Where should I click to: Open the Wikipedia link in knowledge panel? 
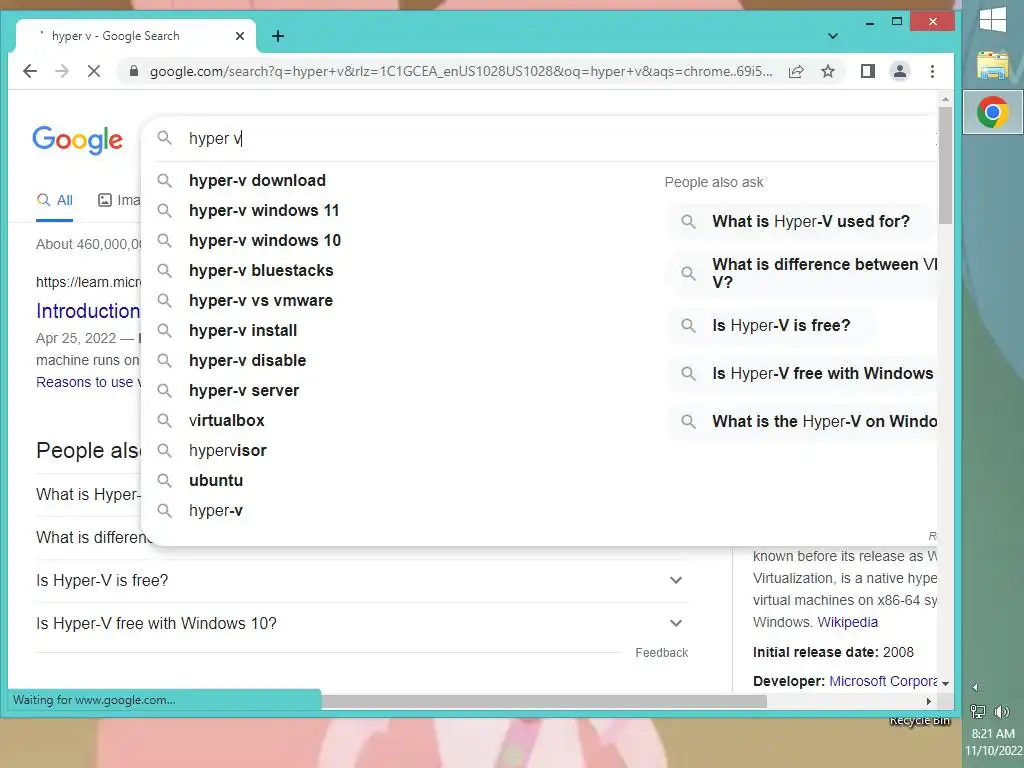tap(847, 622)
